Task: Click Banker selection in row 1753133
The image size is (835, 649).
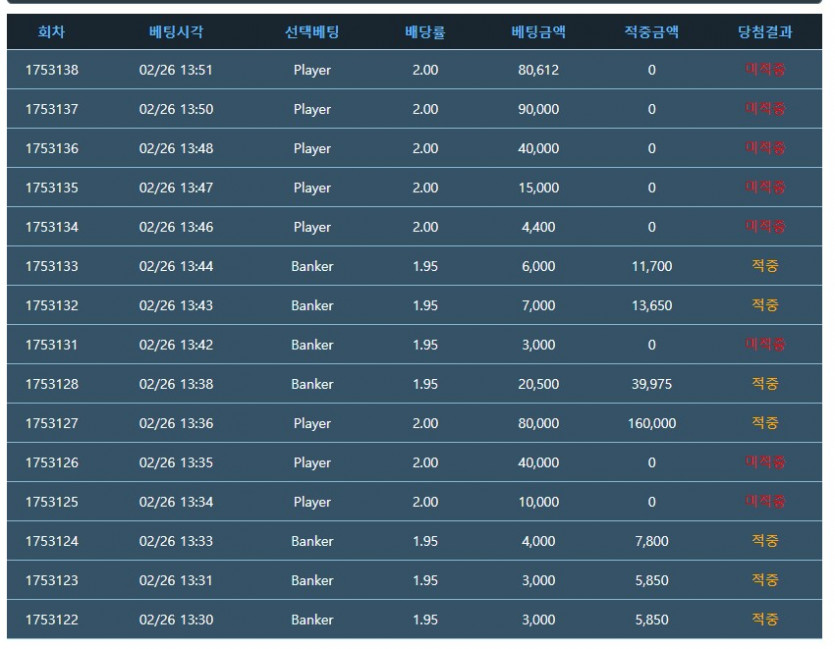Action: pyautogui.click(x=312, y=266)
